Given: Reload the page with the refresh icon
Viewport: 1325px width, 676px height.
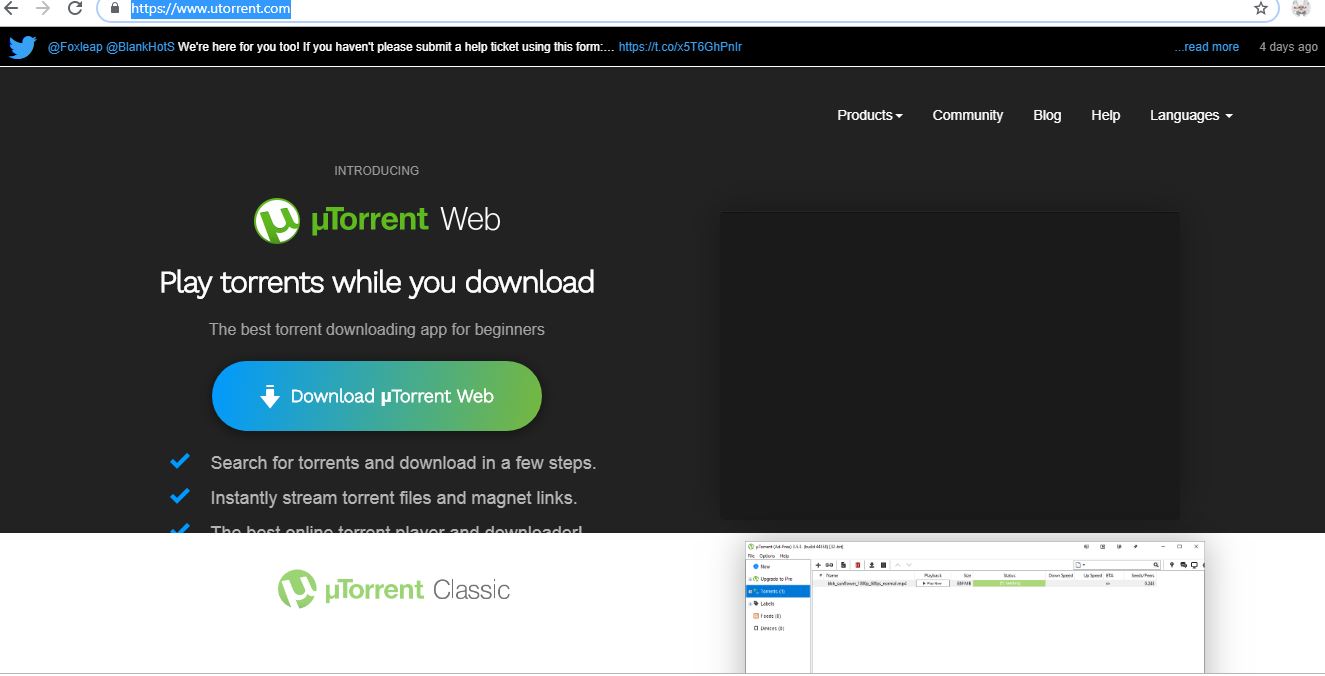Looking at the screenshot, I should tap(75, 8).
